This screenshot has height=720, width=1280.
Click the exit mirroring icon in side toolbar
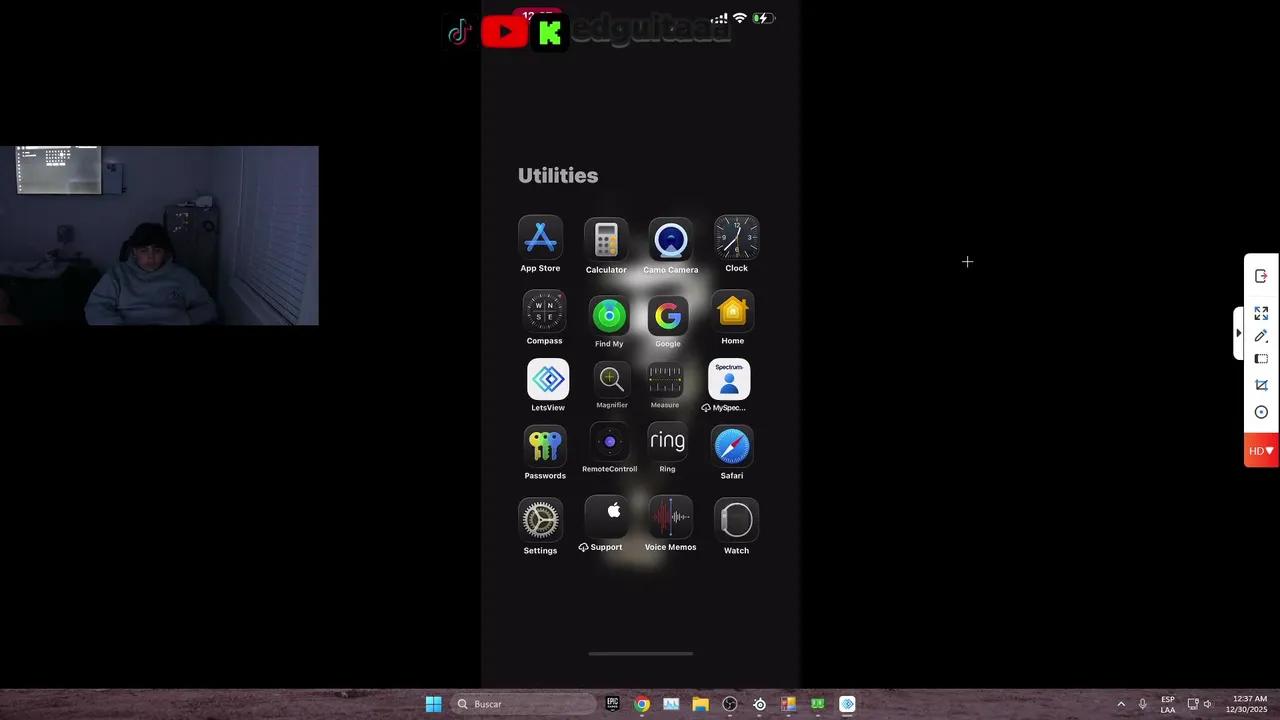1261,276
